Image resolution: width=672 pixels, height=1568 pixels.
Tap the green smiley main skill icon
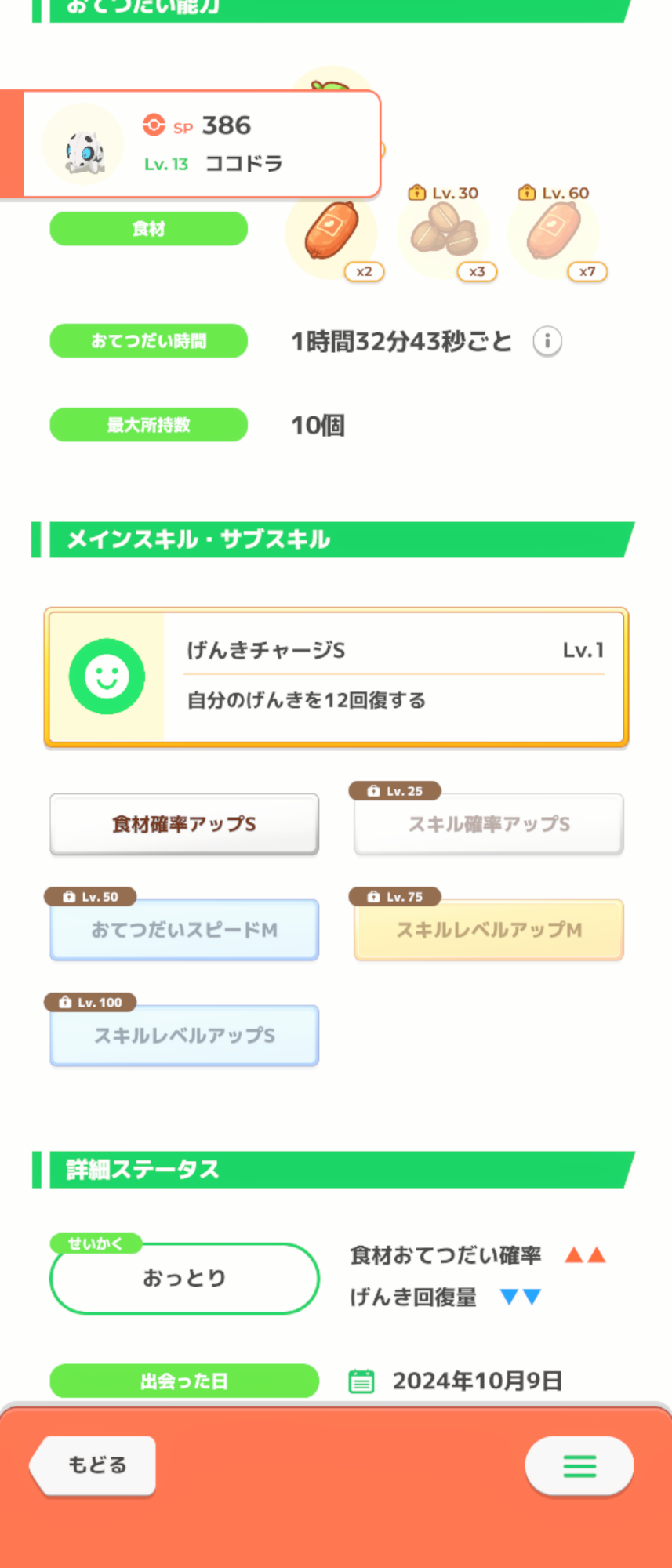107,677
